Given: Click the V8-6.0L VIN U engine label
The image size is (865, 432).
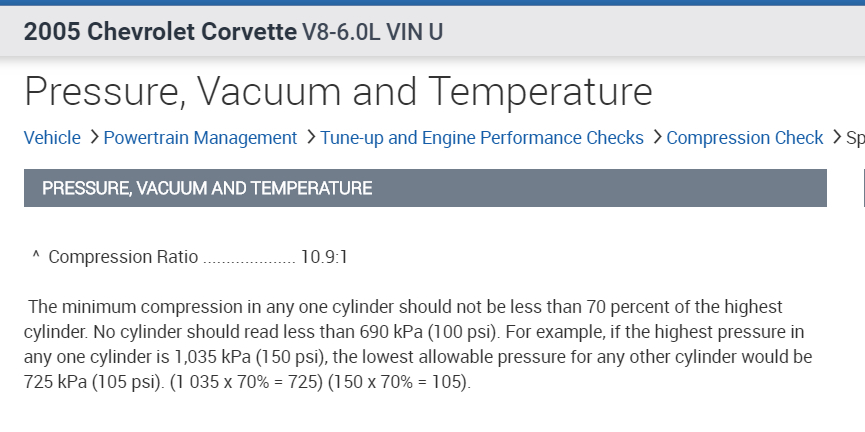Looking at the screenshot, I should pos(372,33).
